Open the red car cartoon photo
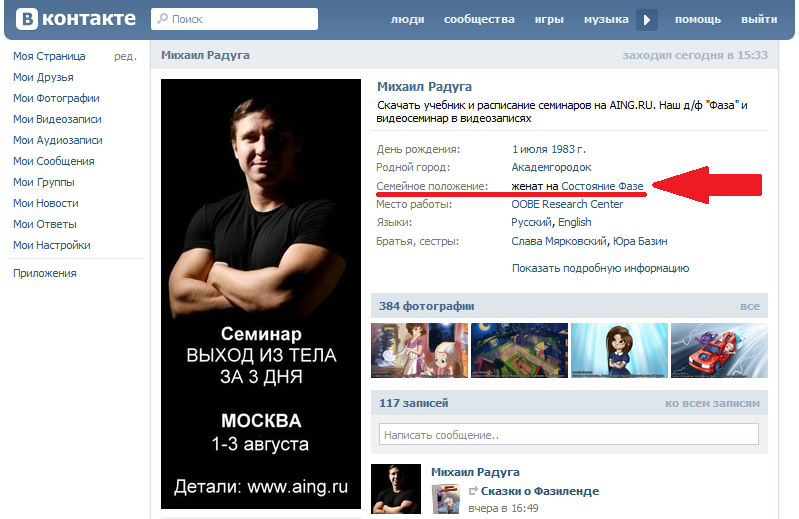The image size is (799, 519). click(719, 350)
